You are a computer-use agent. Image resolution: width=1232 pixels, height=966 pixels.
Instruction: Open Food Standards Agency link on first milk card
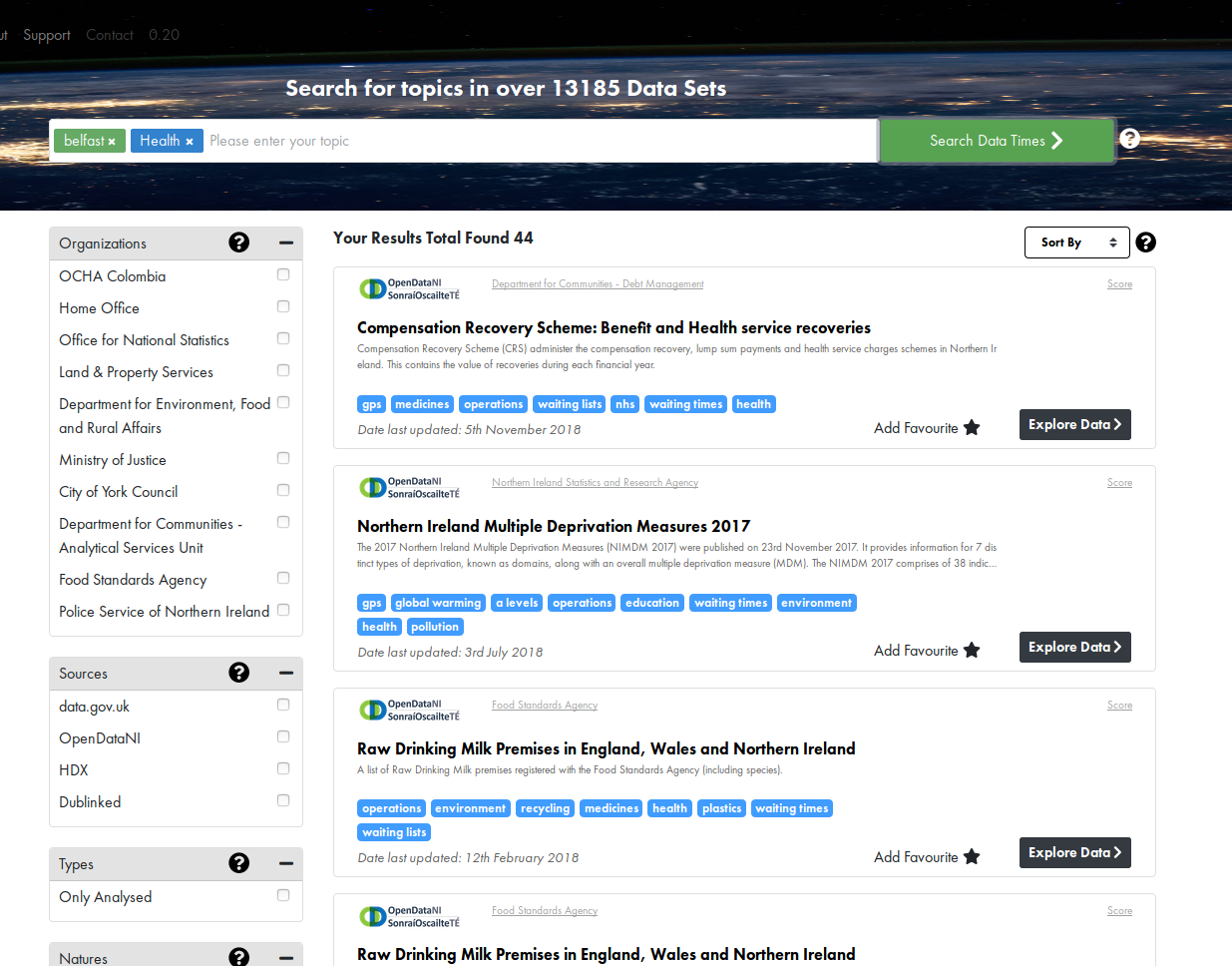[x=545, y=706]
